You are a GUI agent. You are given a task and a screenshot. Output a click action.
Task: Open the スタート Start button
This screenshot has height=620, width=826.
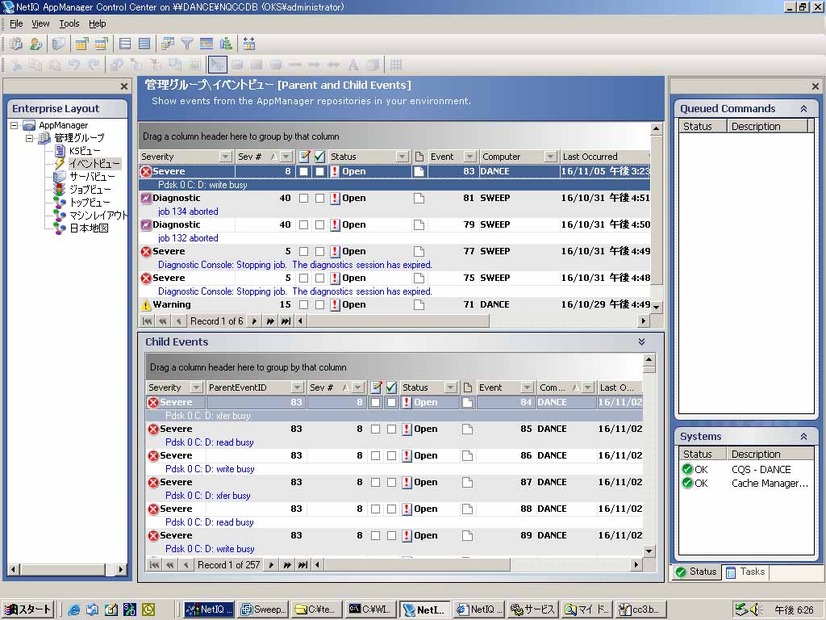coord(27,609)
